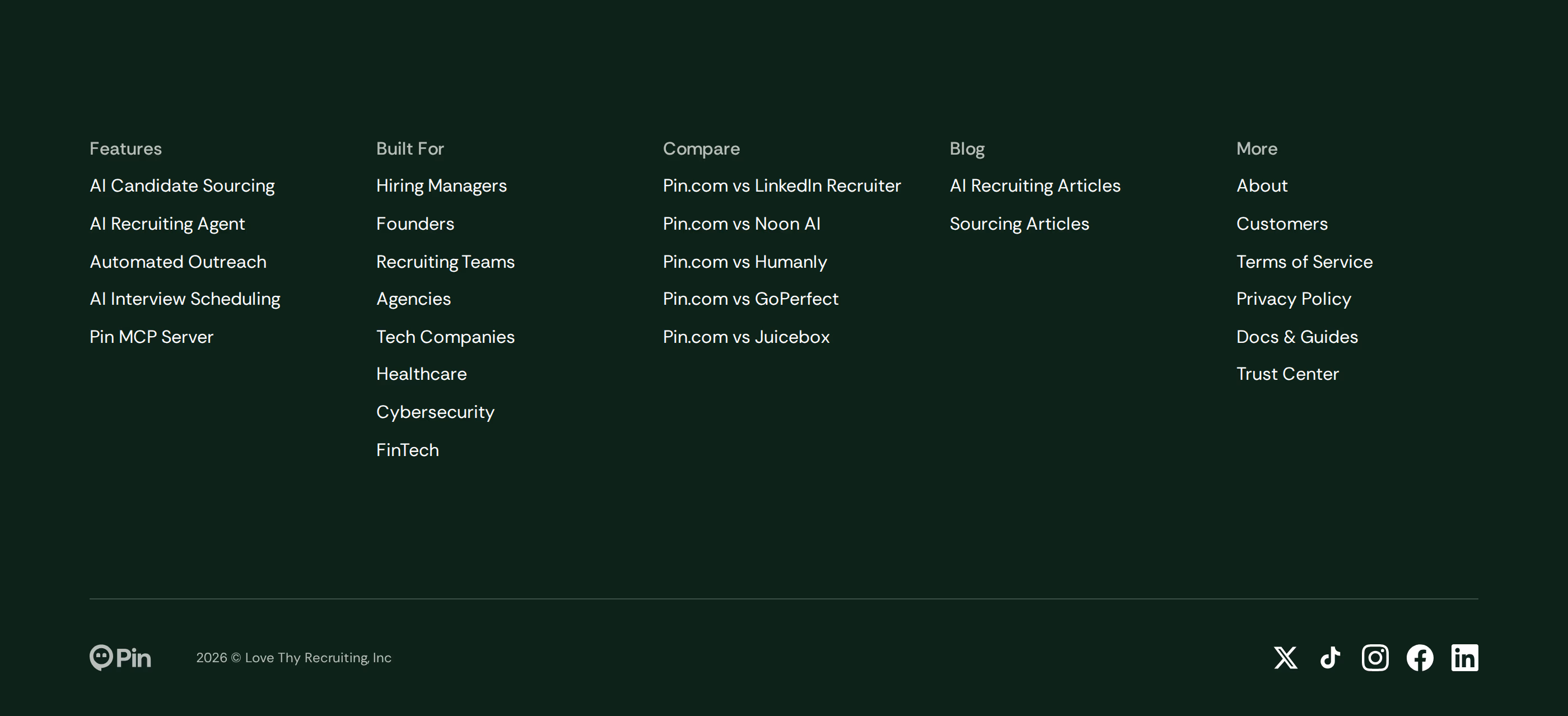
Task: Open Pin.com vs Juicebox comparison
Action: click(x=746, y=337)
